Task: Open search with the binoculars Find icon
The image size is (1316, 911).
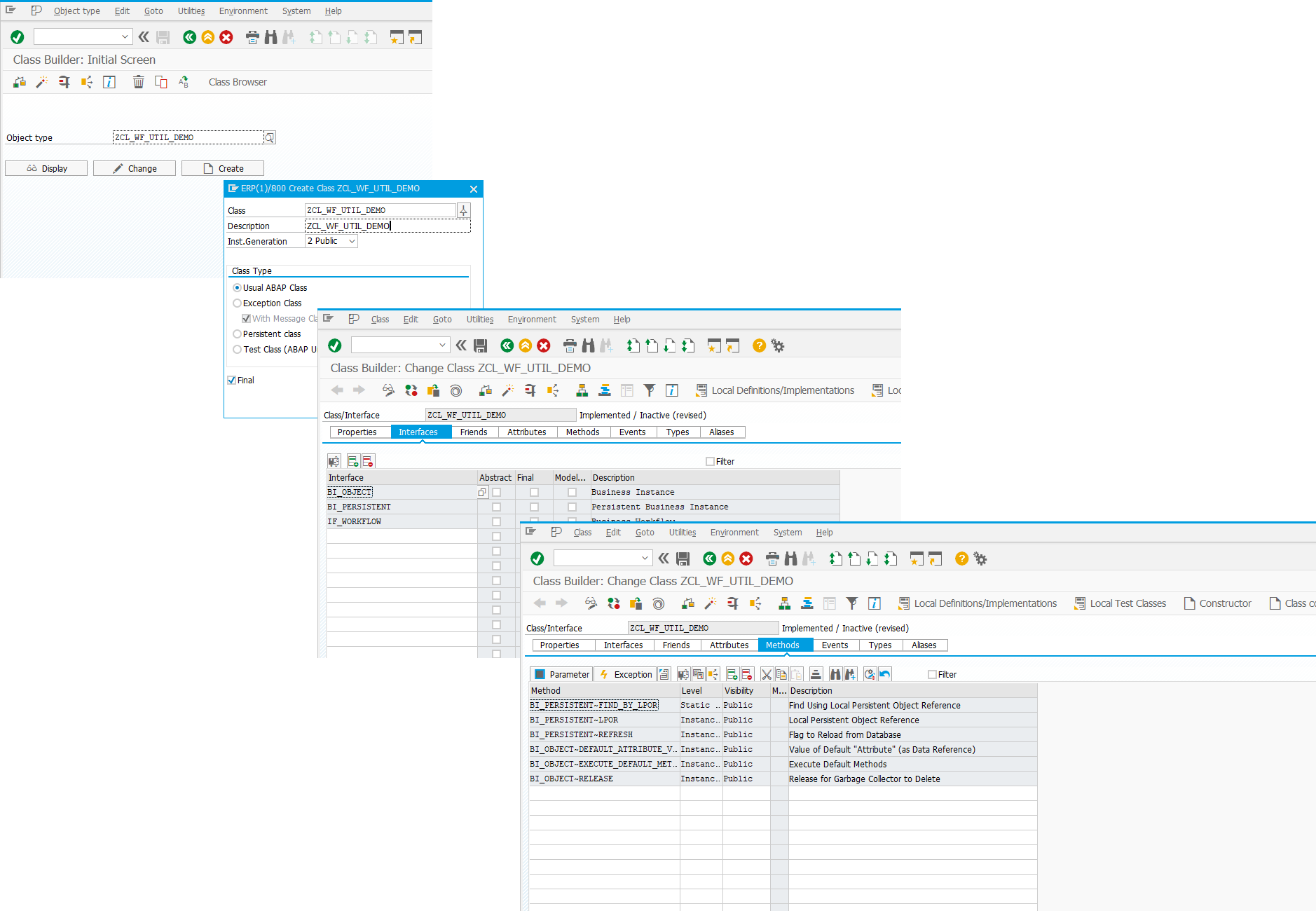Action: click(790, 559)
